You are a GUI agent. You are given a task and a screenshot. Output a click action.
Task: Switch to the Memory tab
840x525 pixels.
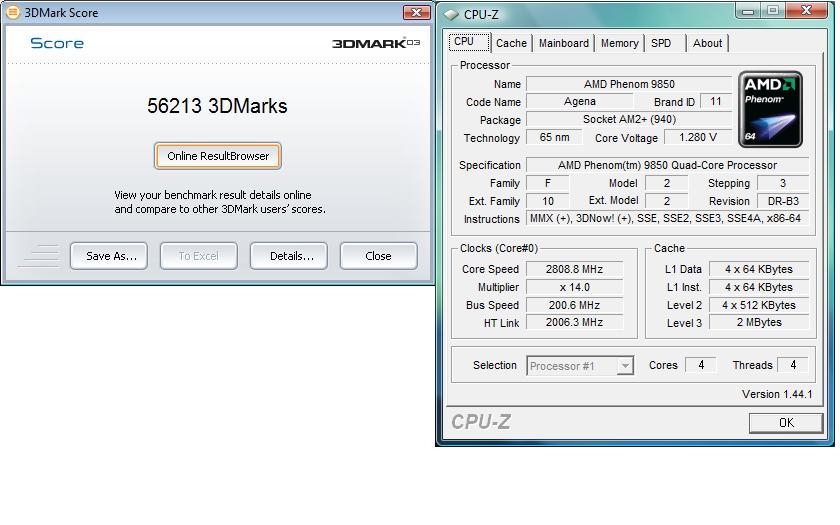(x=619, y=43)
